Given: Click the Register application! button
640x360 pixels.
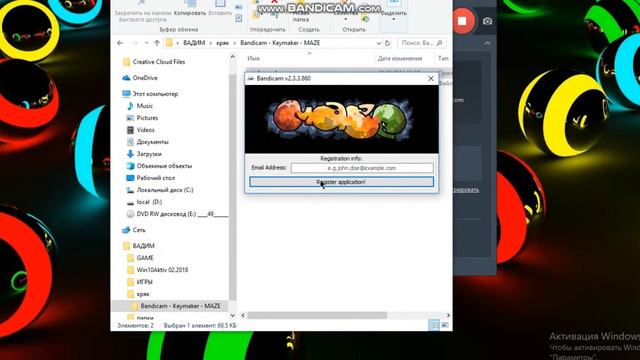Looking at the screenshot, I should (x=341, y=182).
